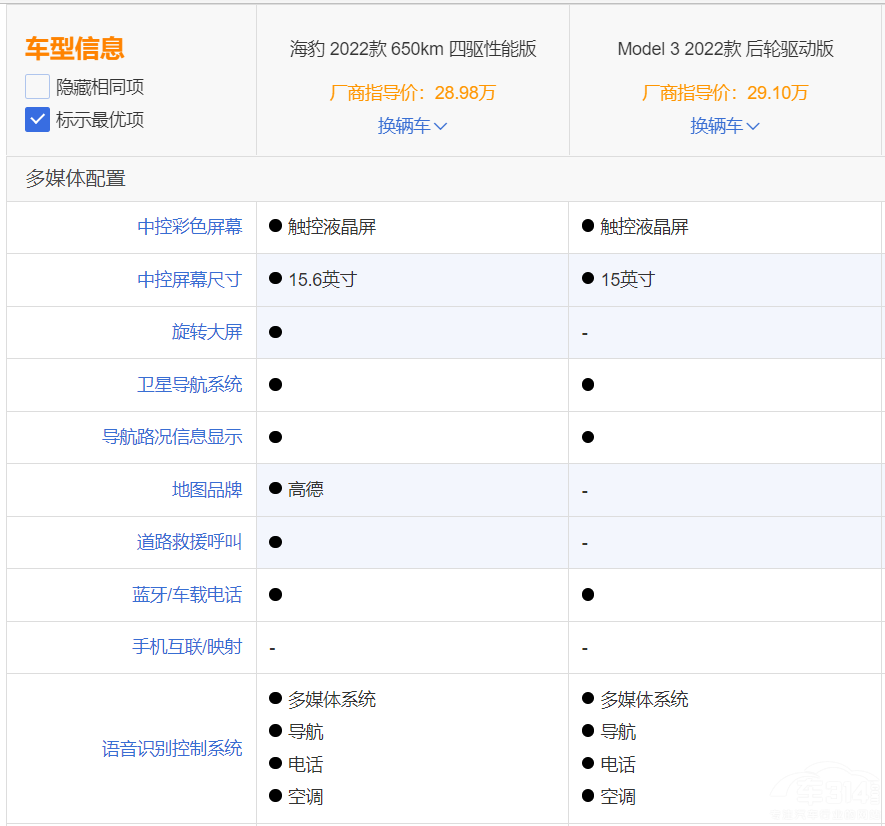Click the 海豹 2022款 650km 四驱性能版 title
This screenshot has height=826, width=885.
coord(412,49)
